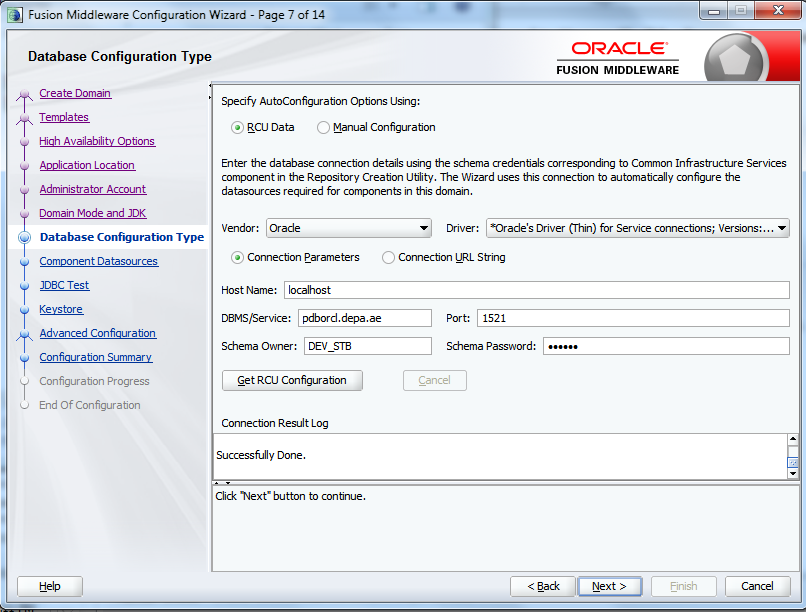Screen dimensions: 806x612
Task: Click the Help button
Action: pos(50,586)
